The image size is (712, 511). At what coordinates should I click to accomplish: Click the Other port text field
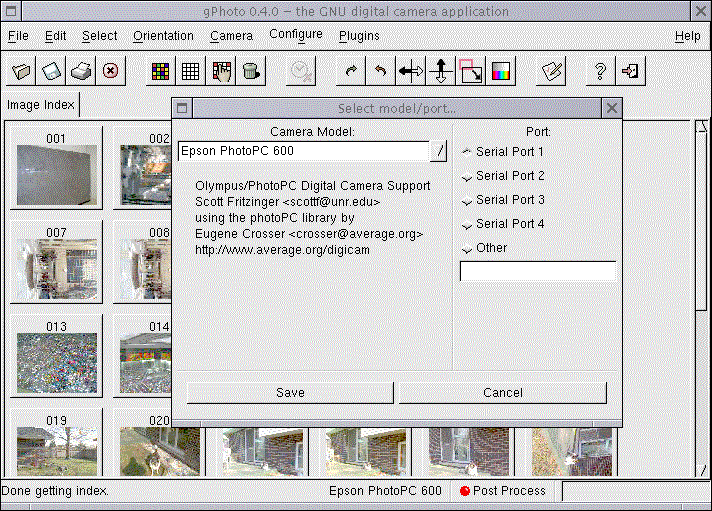pyautogui.click(x=538, y=271)
